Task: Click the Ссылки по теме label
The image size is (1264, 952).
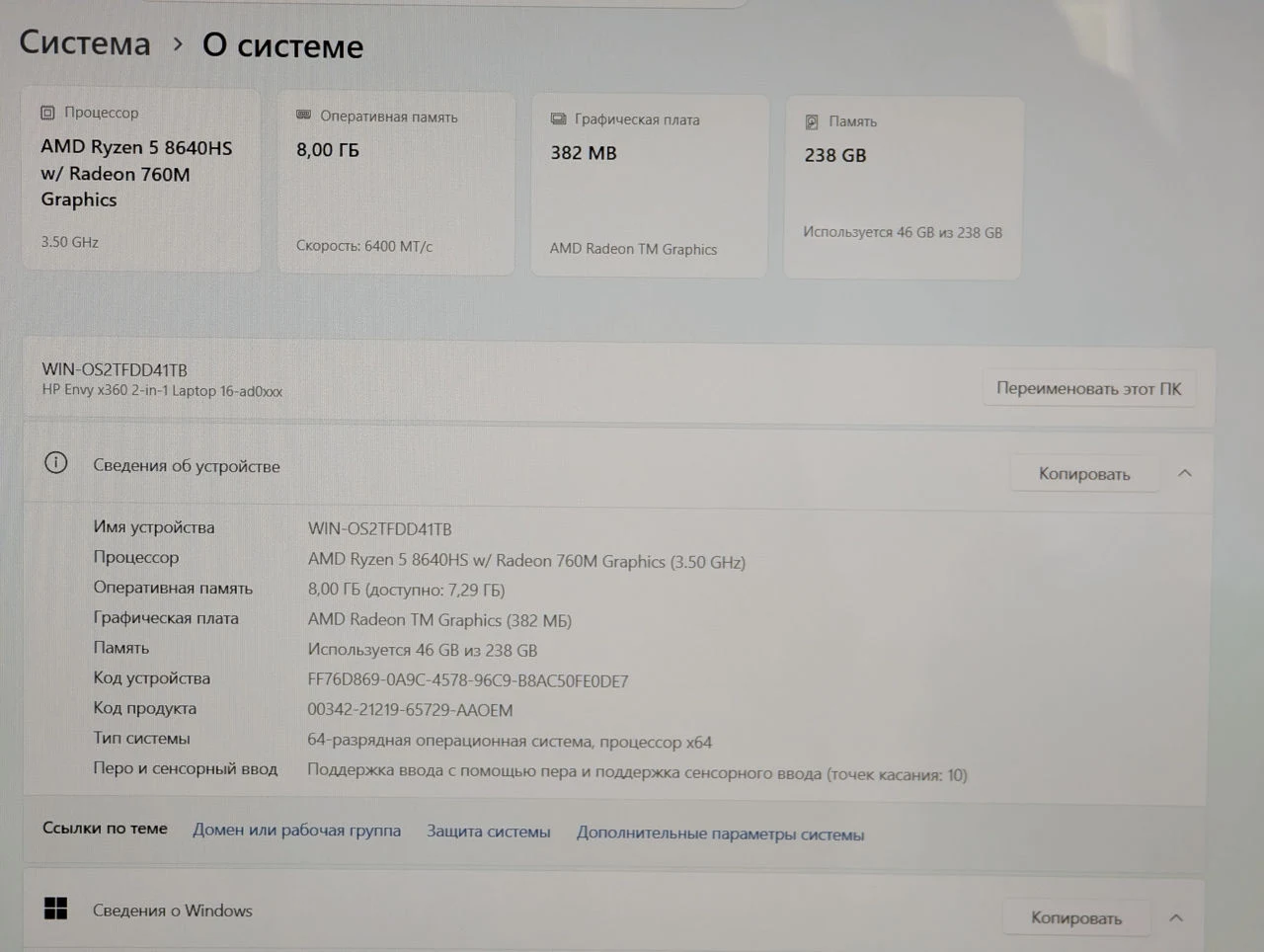Action: [105, 828]
